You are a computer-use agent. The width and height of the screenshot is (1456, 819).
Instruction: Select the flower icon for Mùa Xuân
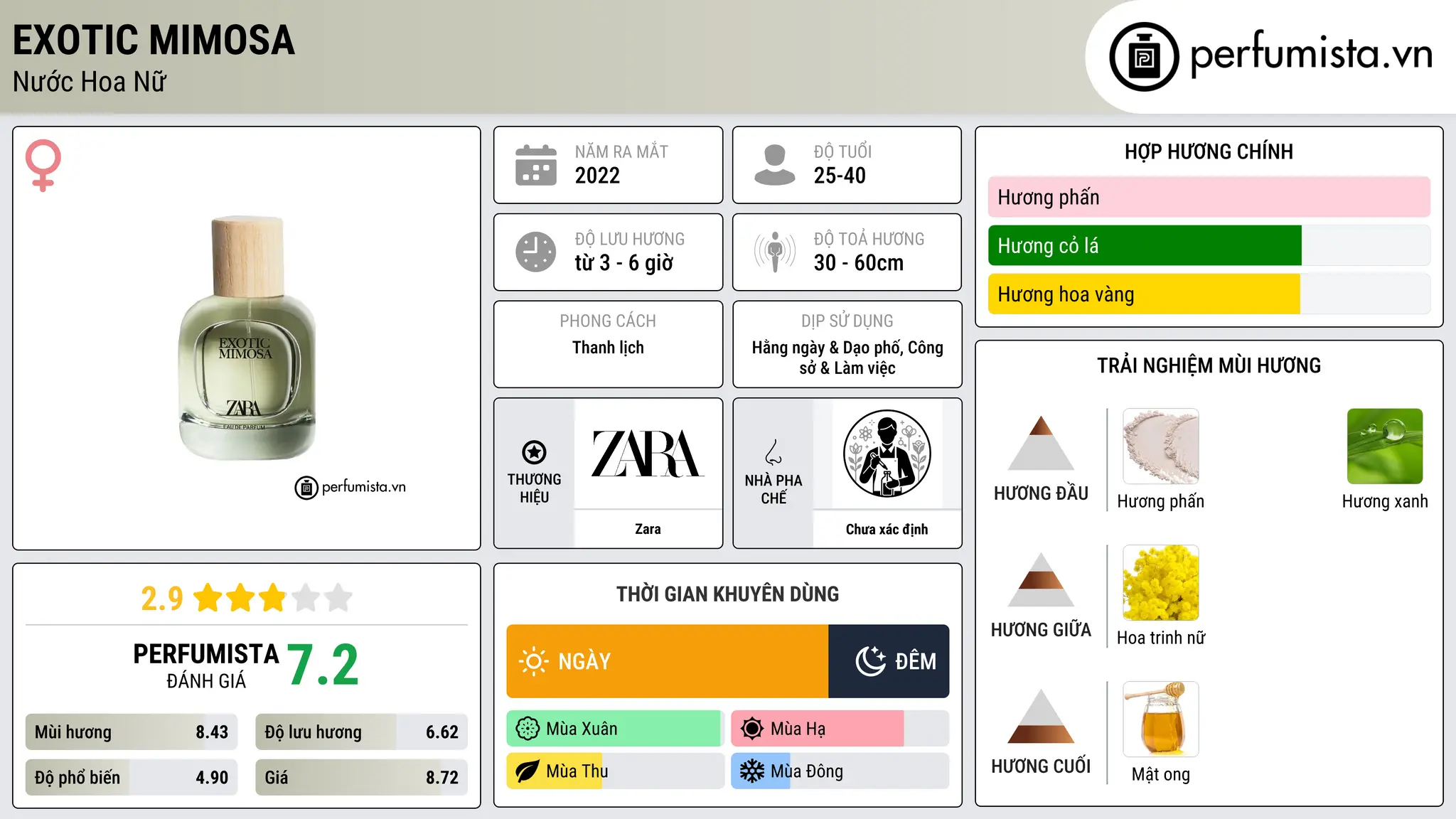pos(528,729)
